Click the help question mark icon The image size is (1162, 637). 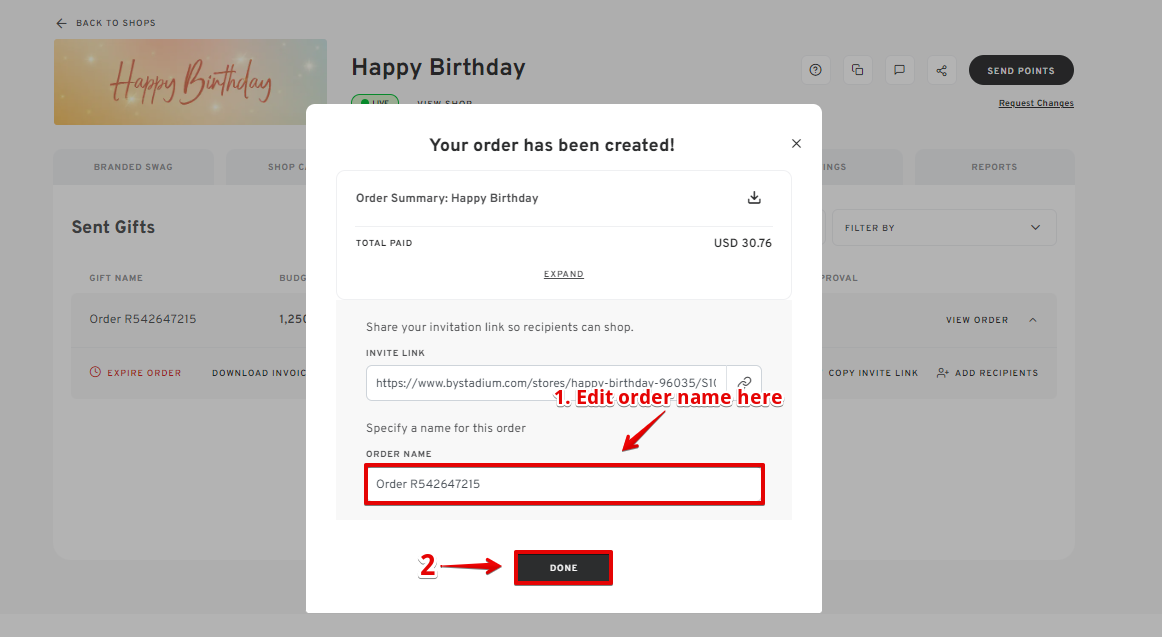(x=816, y=70)
